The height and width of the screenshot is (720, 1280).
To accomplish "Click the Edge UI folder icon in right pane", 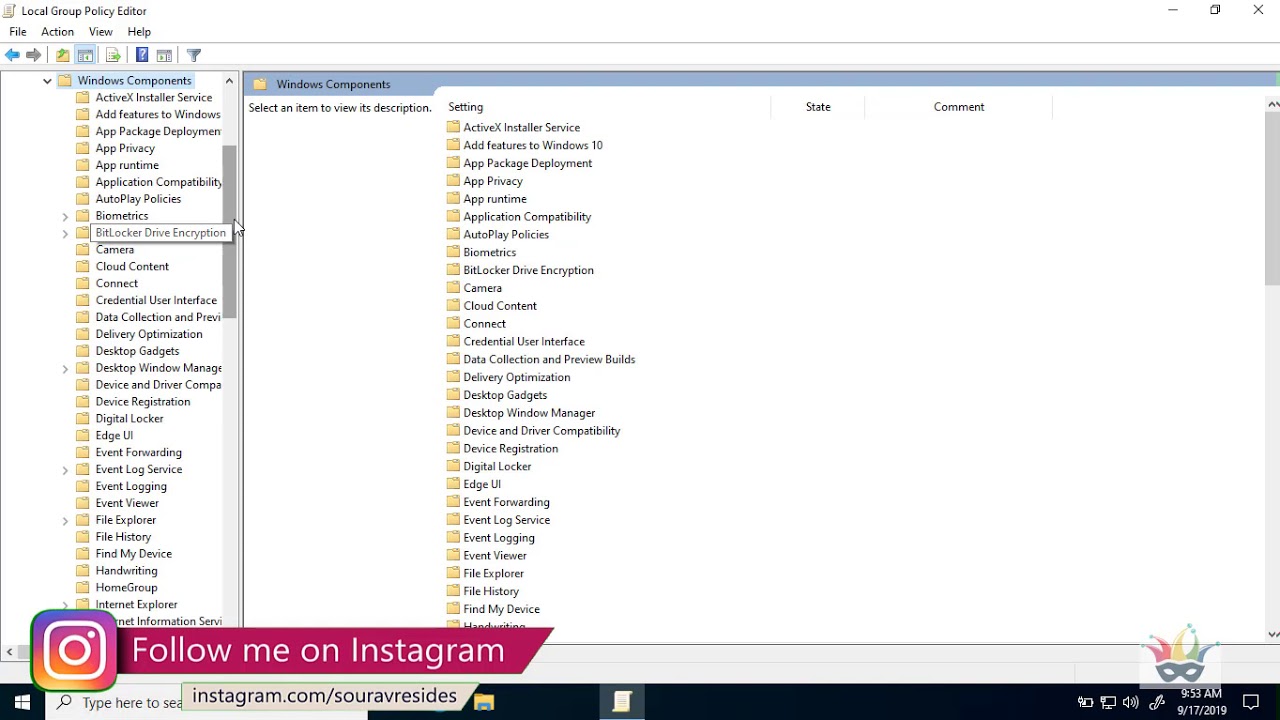I will point(453,483).
